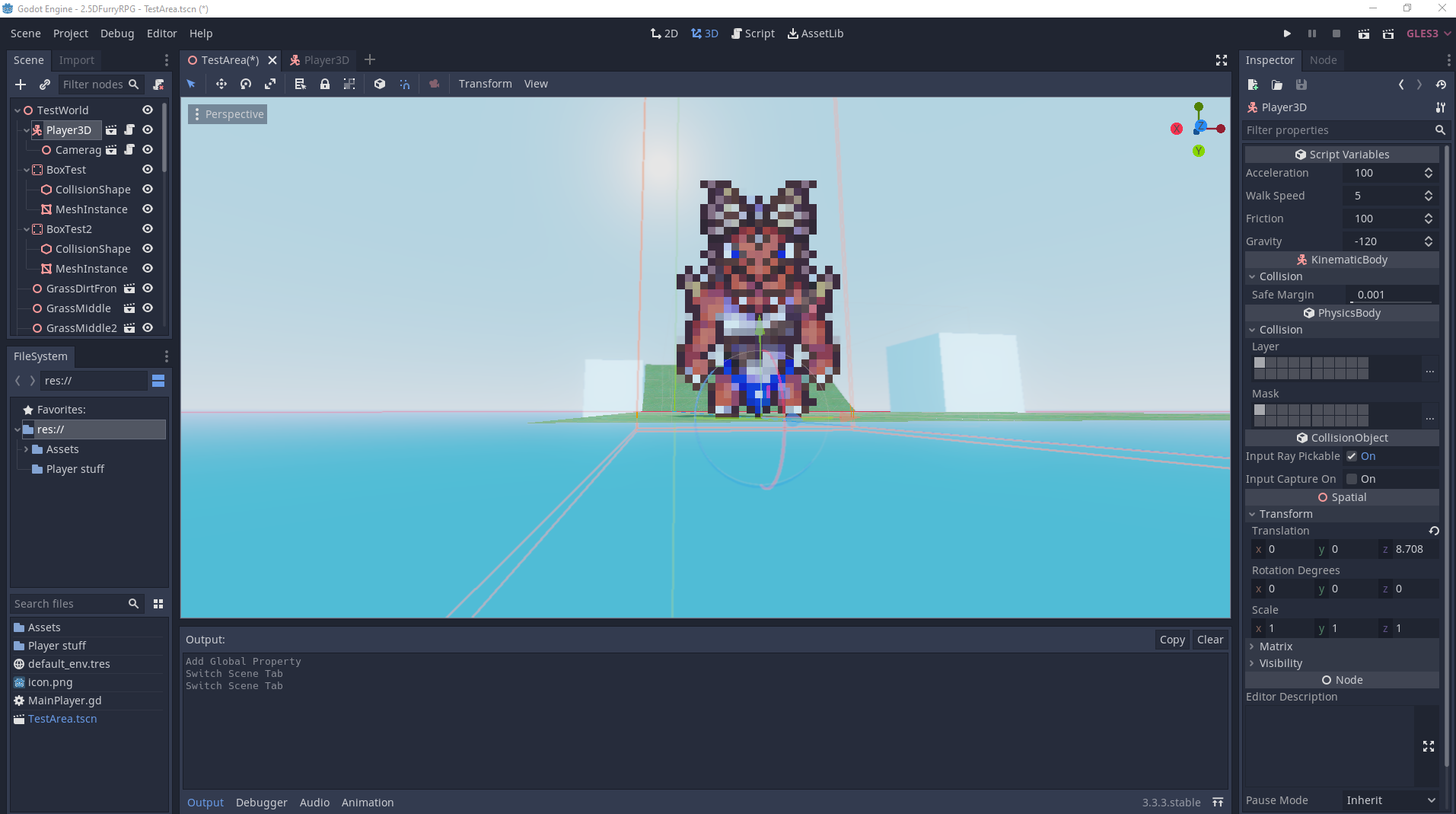Play the edited scene

[1364, 34]
